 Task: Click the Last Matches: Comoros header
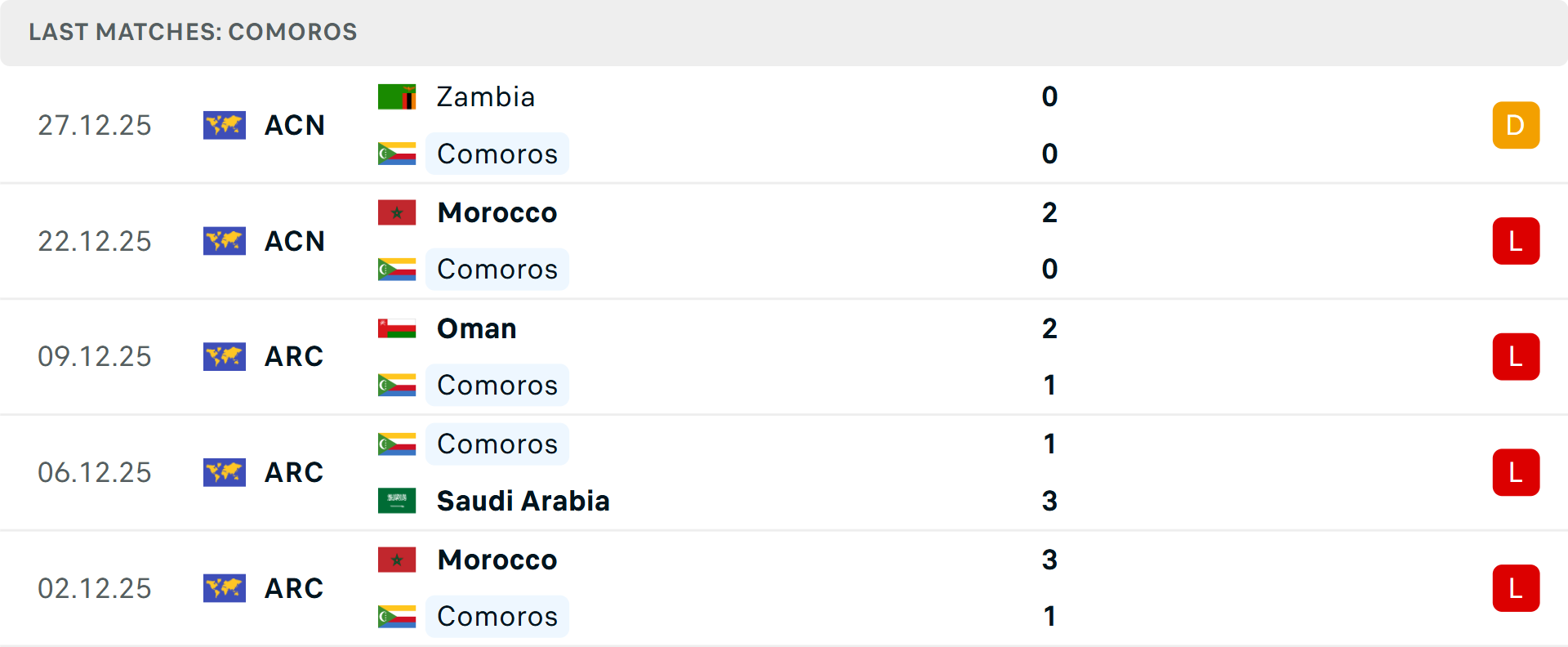tap(193, 32)
